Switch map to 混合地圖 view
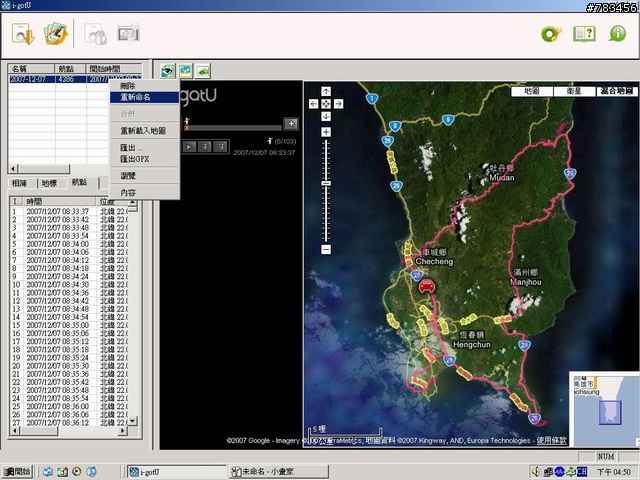640x480 pixels. (616, 91)
